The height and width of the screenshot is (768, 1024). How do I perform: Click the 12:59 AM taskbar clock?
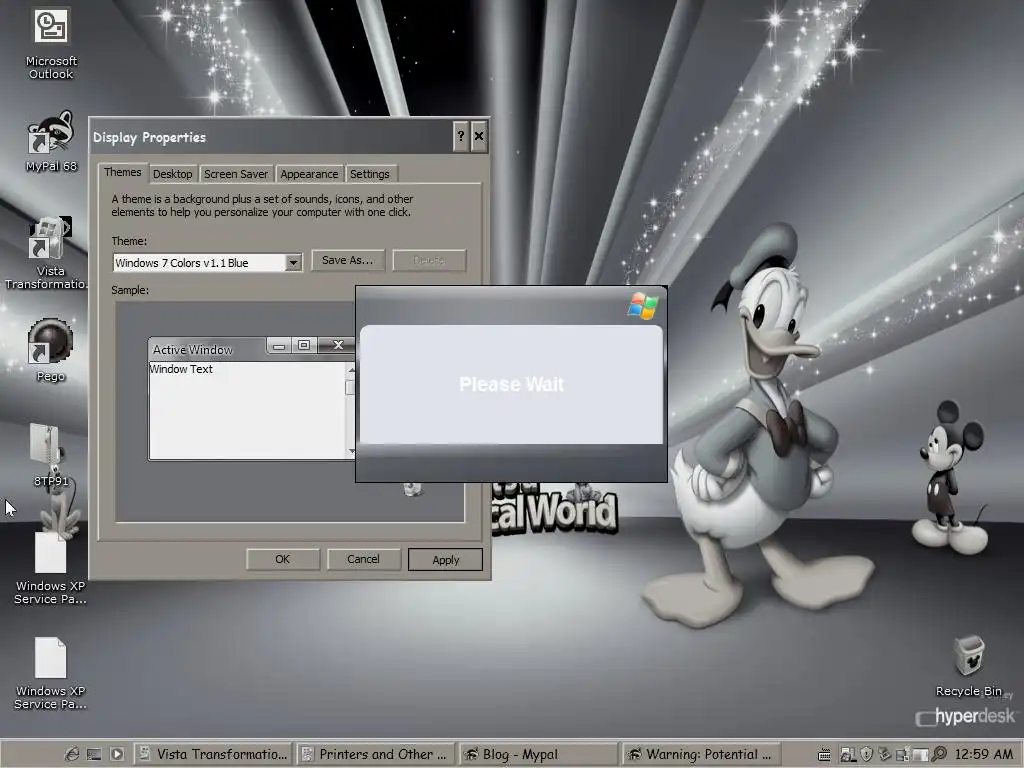pos(984,754)
